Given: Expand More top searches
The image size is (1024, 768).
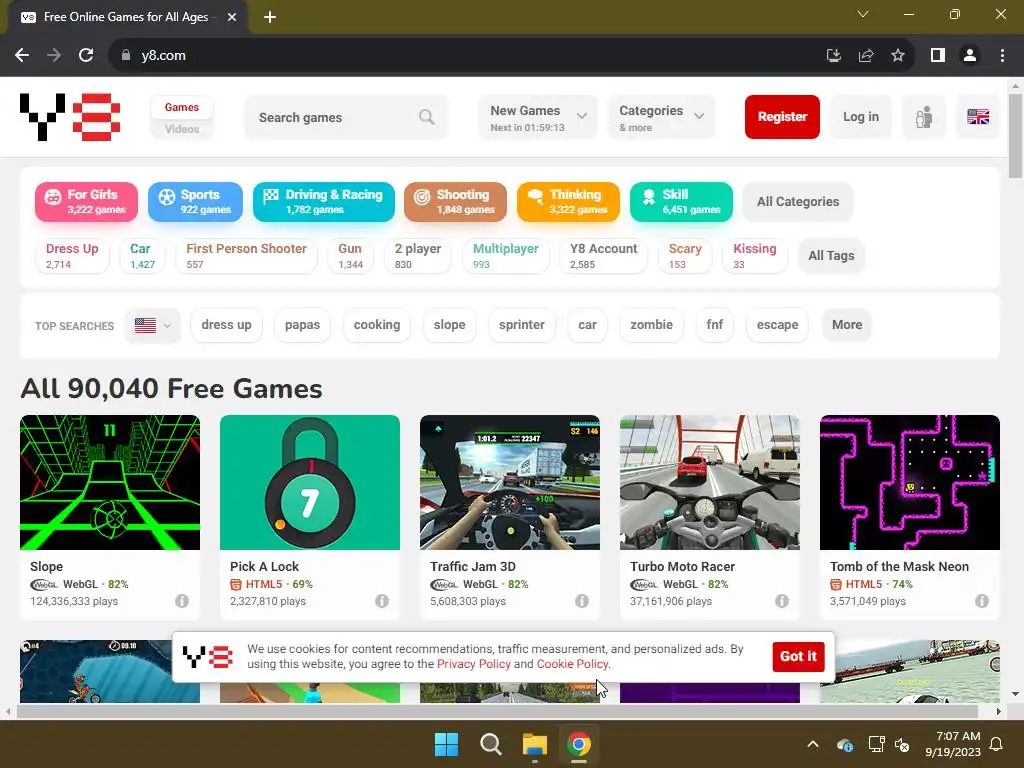Looking at the screenshot, I should coord(847,325).
